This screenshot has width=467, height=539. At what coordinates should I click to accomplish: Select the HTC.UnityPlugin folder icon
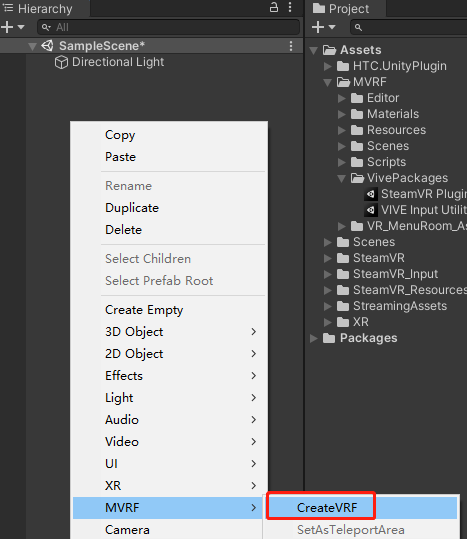[x=343, y=66]
